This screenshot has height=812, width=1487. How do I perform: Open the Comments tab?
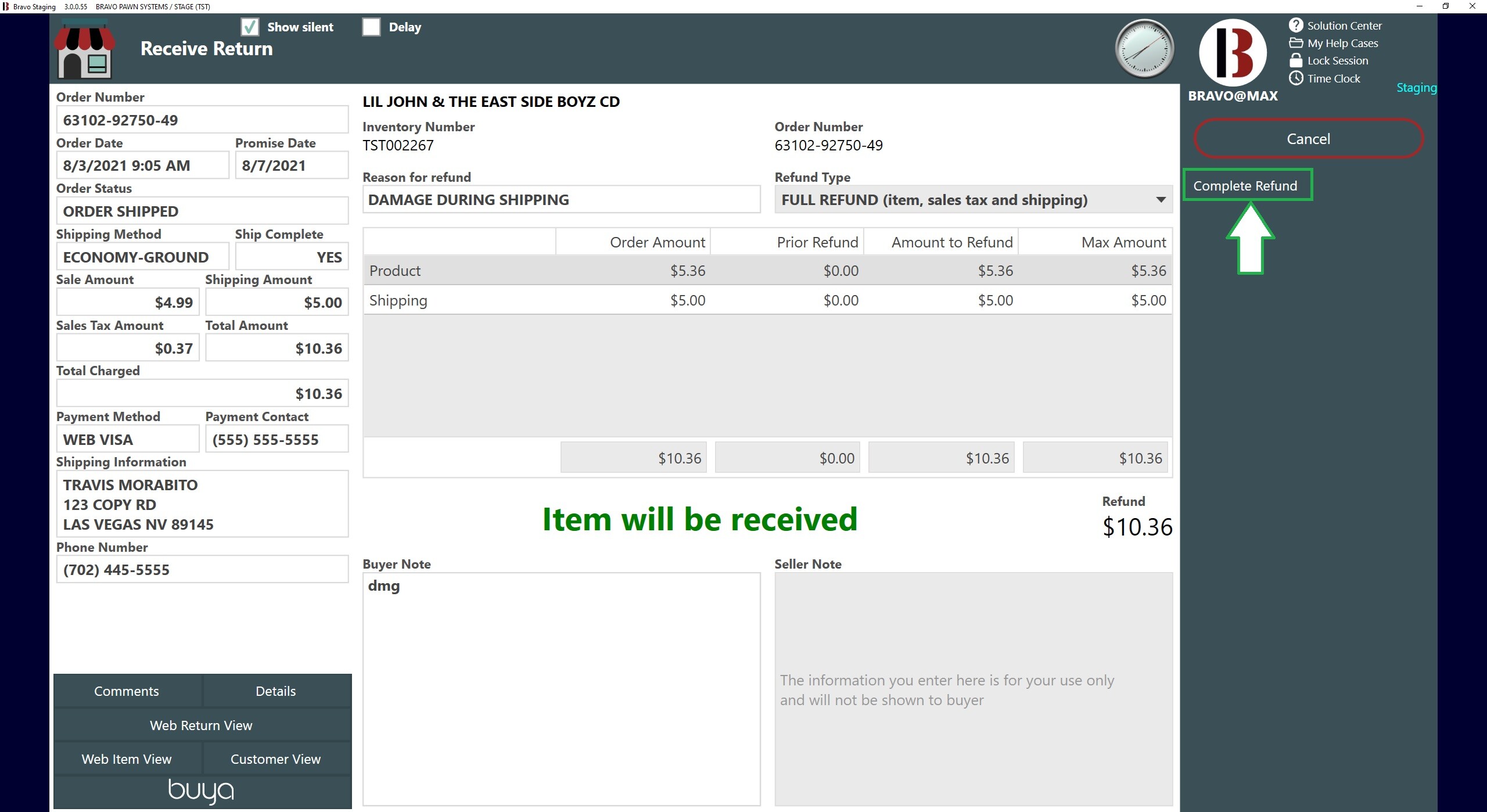point(127,691)
